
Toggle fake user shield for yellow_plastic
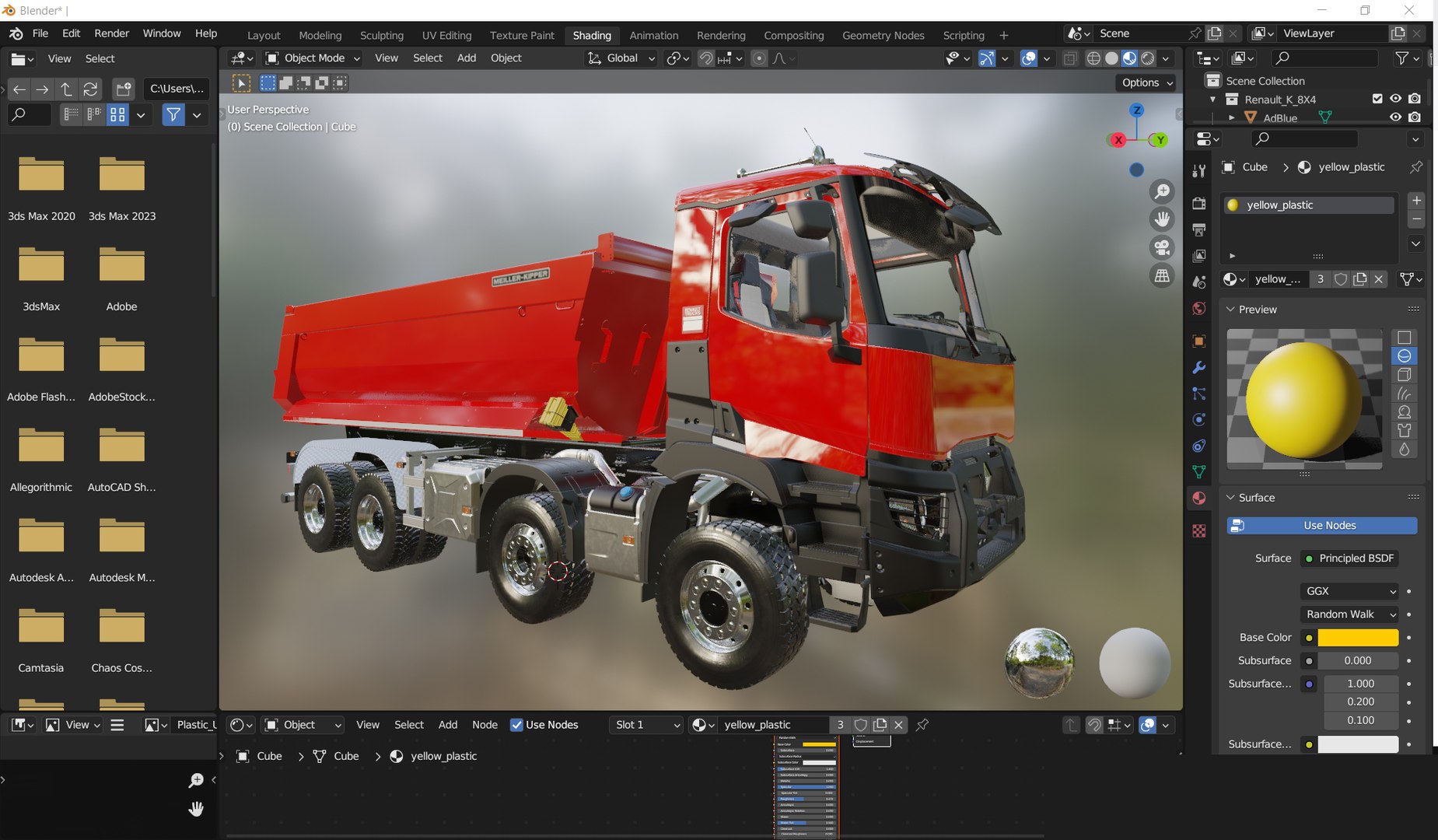(1341, 279)
